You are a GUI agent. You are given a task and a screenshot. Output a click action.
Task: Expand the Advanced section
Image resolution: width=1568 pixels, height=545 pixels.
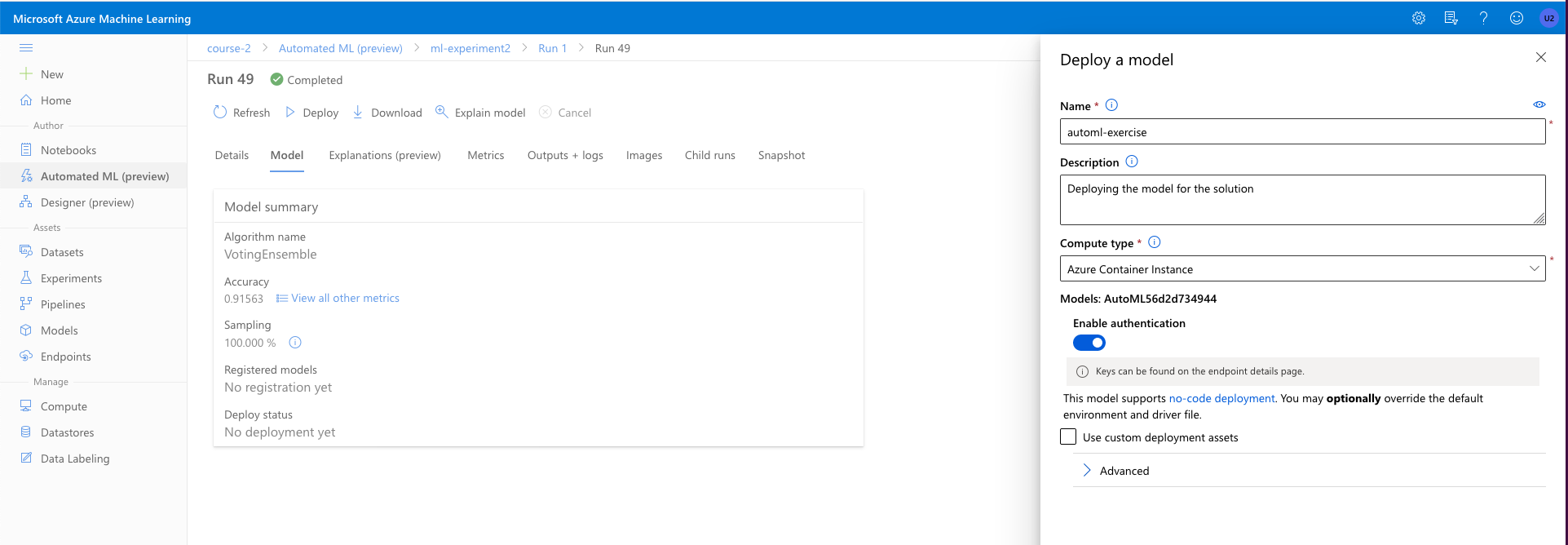pyautogui.click(x=1087, y=471)
